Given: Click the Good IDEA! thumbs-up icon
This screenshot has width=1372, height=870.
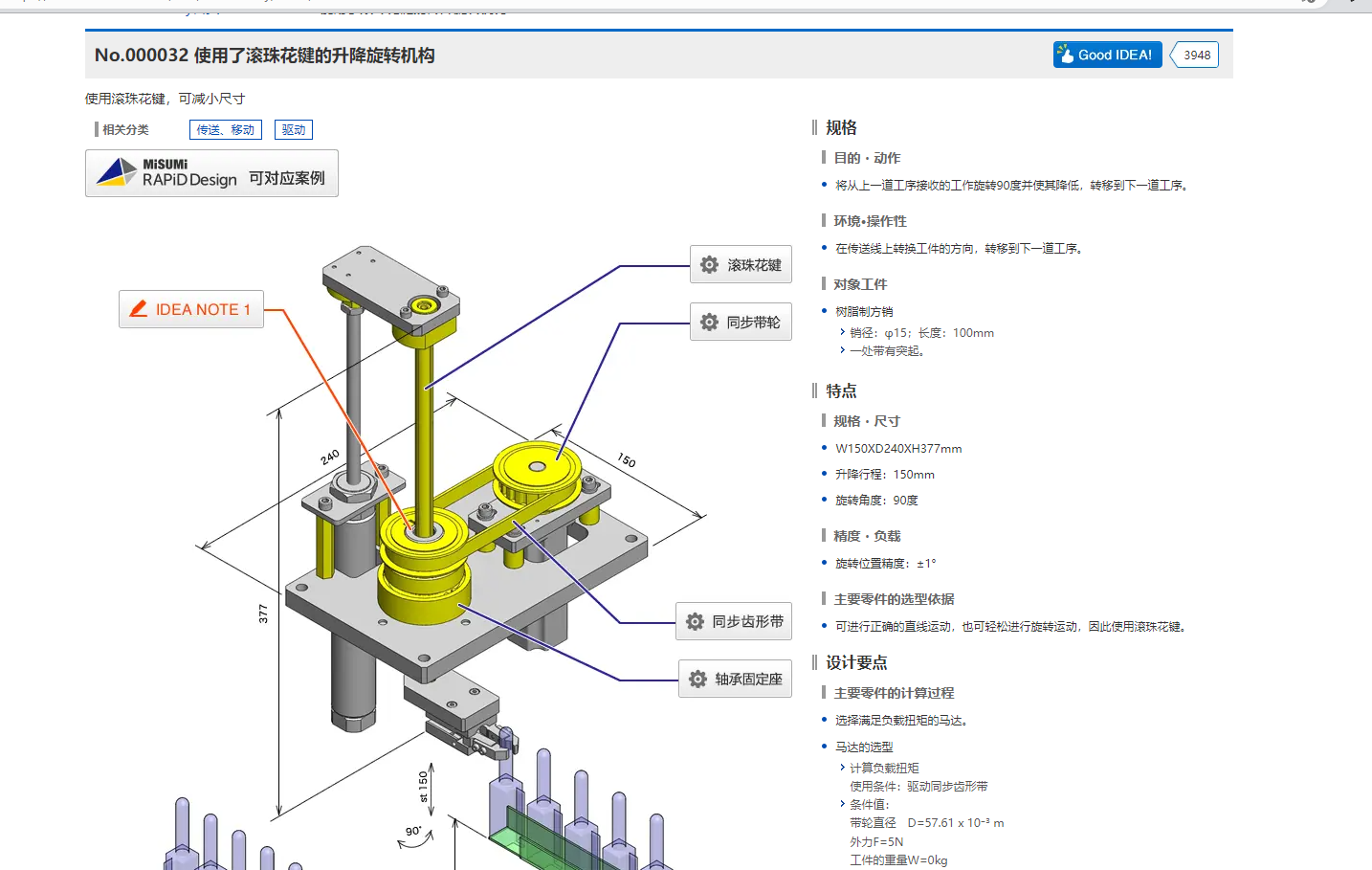Looking at the screenshot, I should click(1065, 54).
